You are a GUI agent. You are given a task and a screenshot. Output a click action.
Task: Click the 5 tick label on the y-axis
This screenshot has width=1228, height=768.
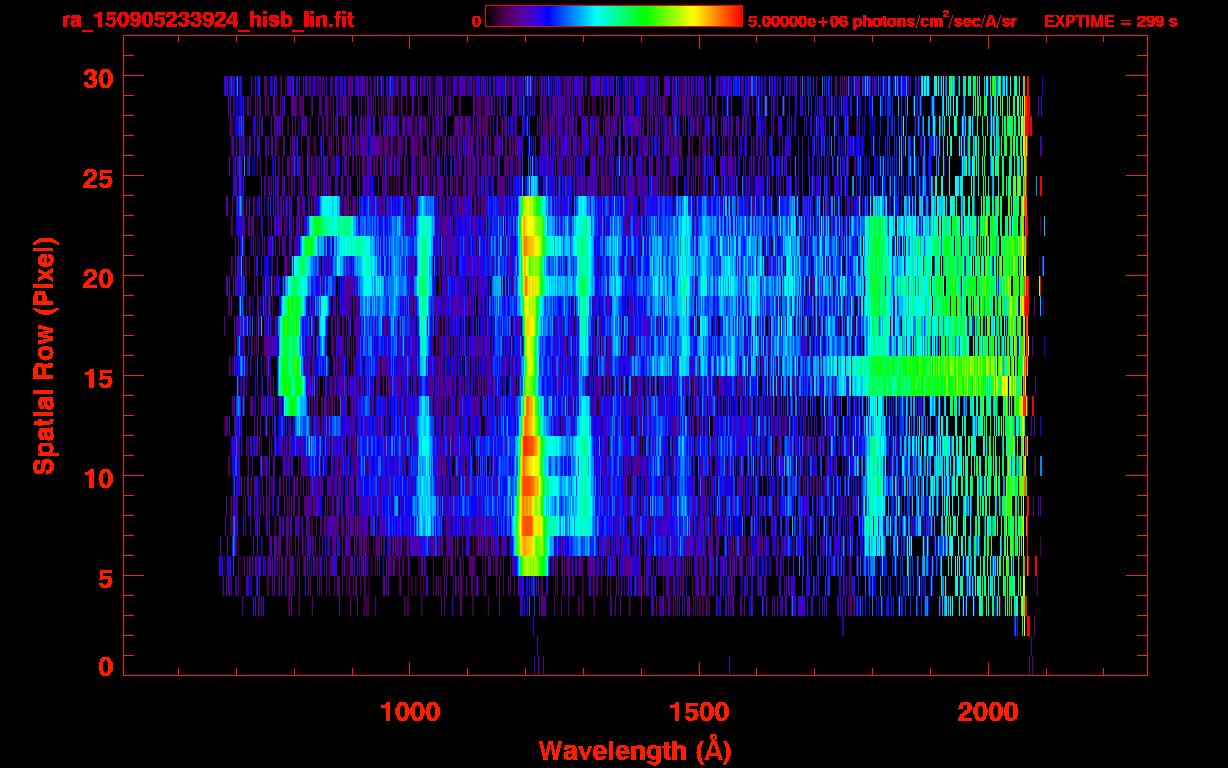tap(105, 577)
